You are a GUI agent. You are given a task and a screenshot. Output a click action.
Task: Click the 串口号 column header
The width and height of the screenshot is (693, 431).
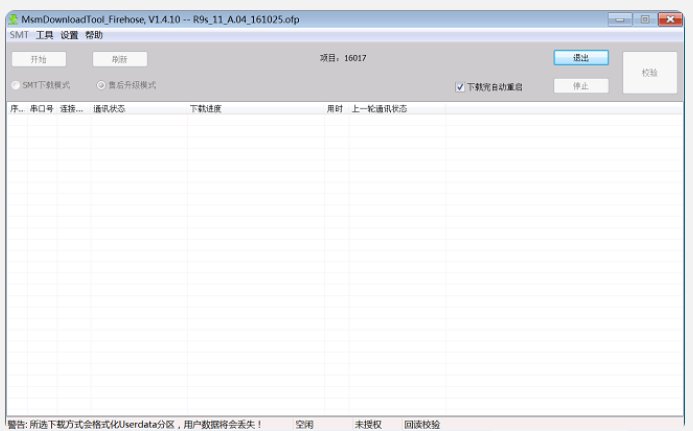[x=42, y=109]
